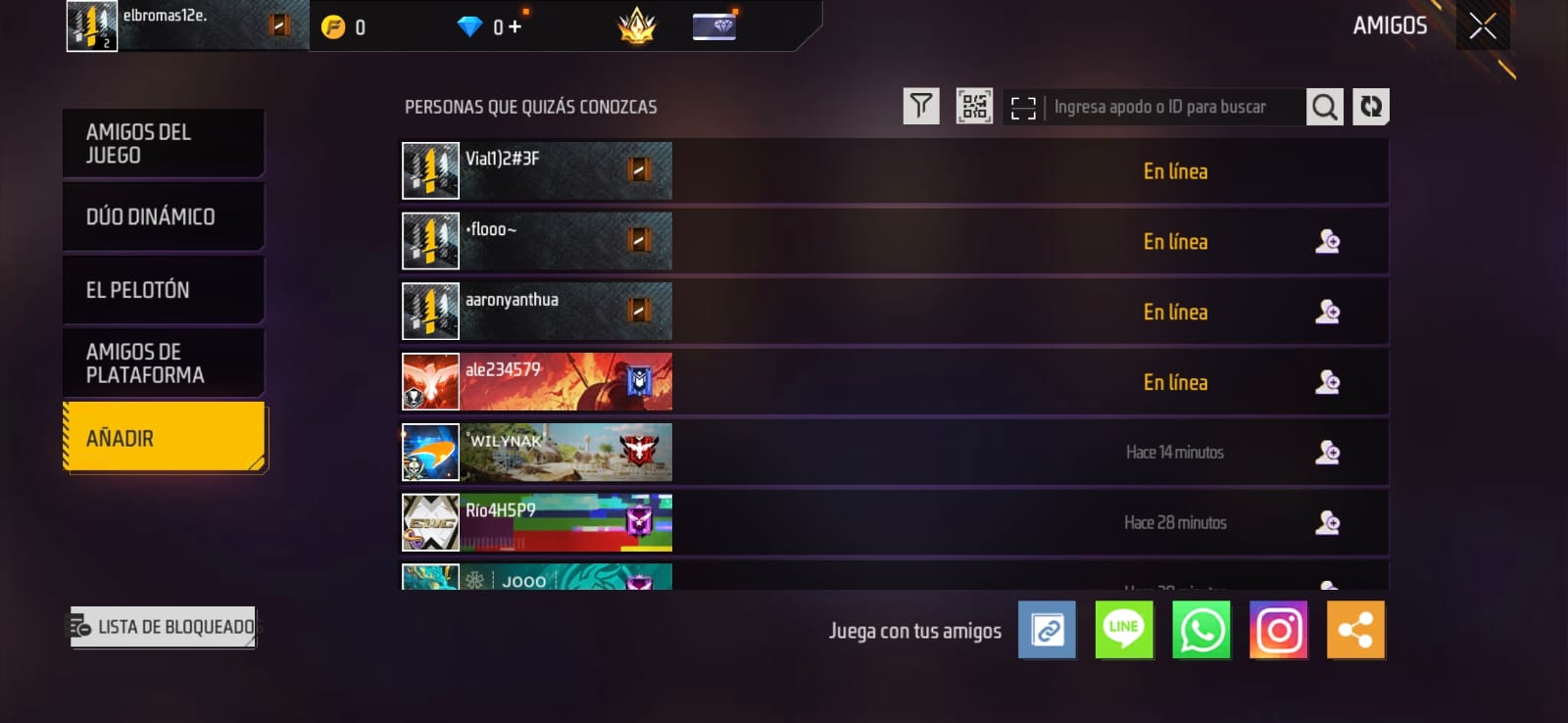
Task: Copy the invite link icon
Action: pos(1047,630)
